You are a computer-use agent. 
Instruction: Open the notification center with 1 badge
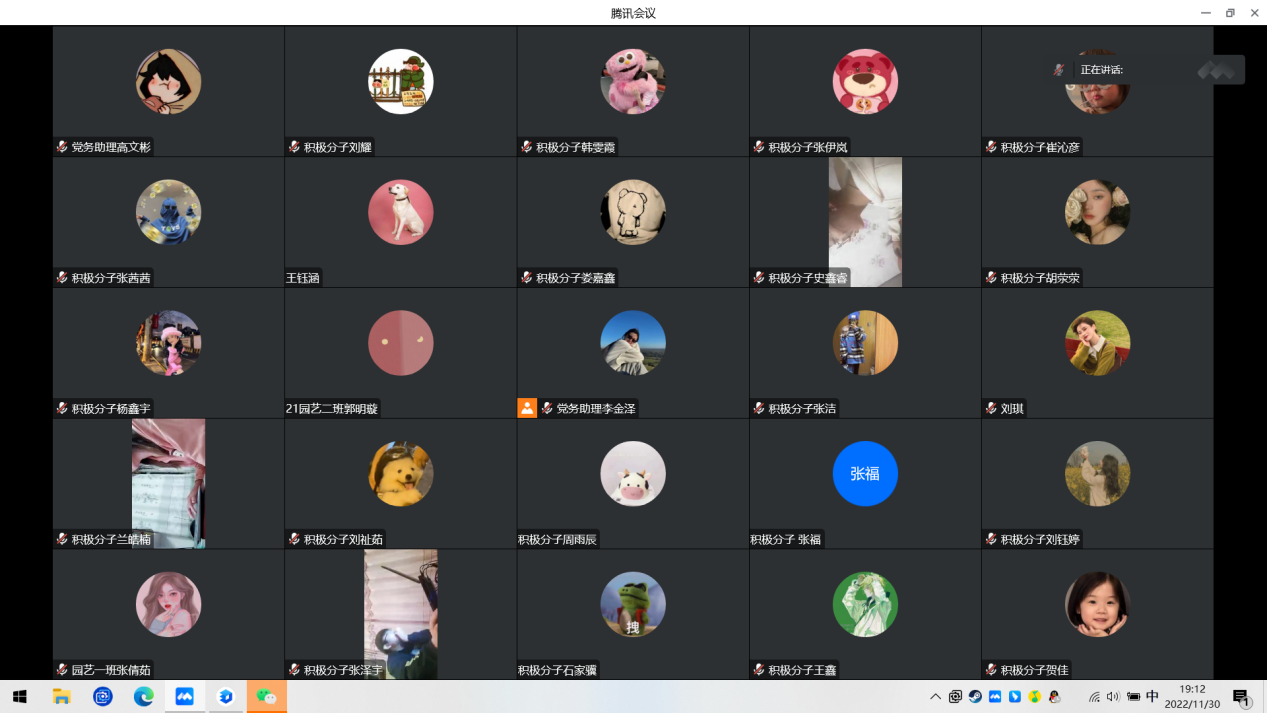(x=1241, y=697)
